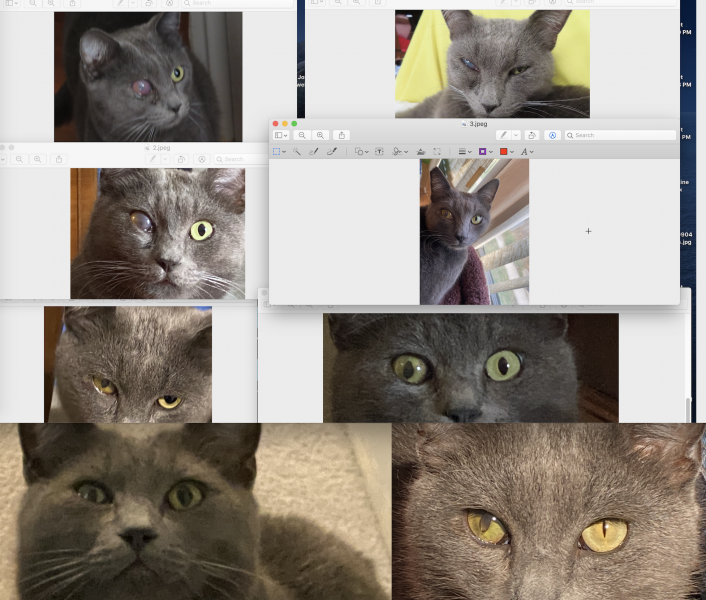Toggle the Markup toolbar in the 2.jpeg window
Viewport: 706px width, 600px height.
[x=201, y=159]
